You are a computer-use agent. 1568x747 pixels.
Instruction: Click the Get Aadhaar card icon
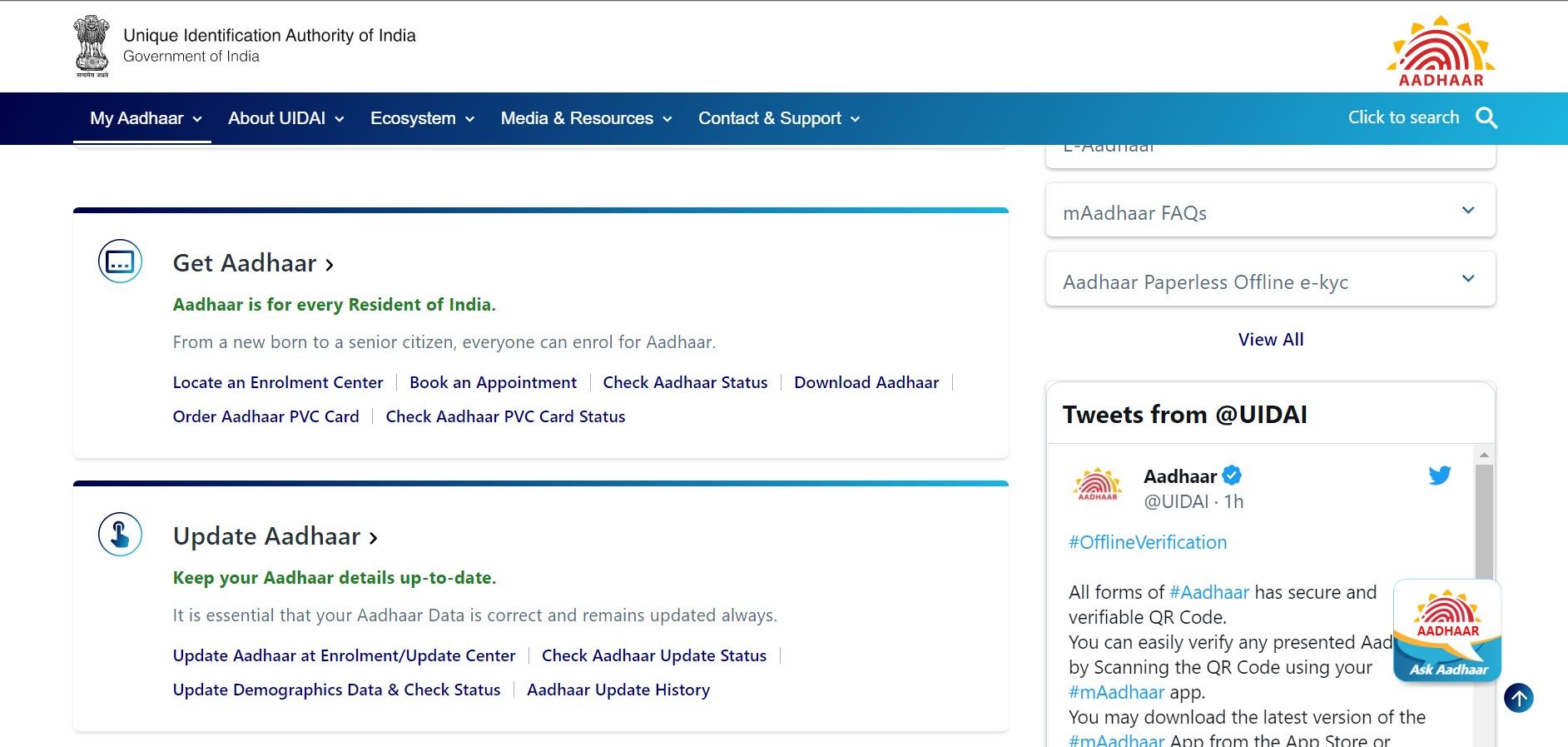pyautogui.click(x=120, y=261)
